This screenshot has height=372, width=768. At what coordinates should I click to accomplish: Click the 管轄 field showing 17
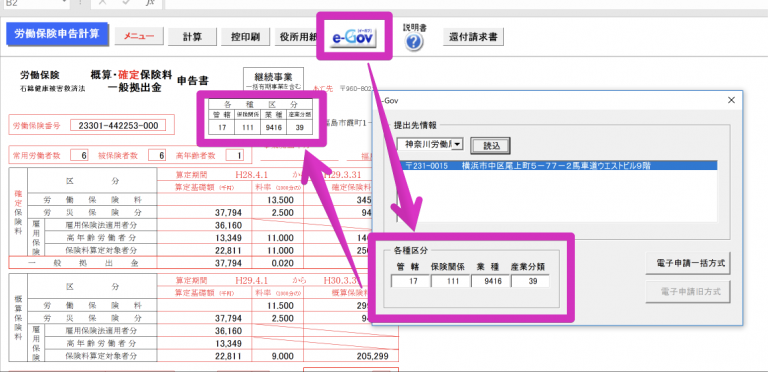[x=410, y=281]
